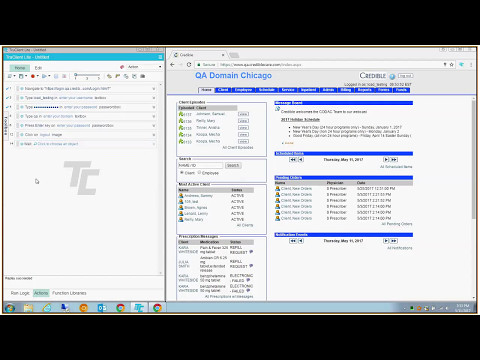The image size is (480, 360).
Task: Click the NAME/ID search input field
Action: click(x=200, y=165)
